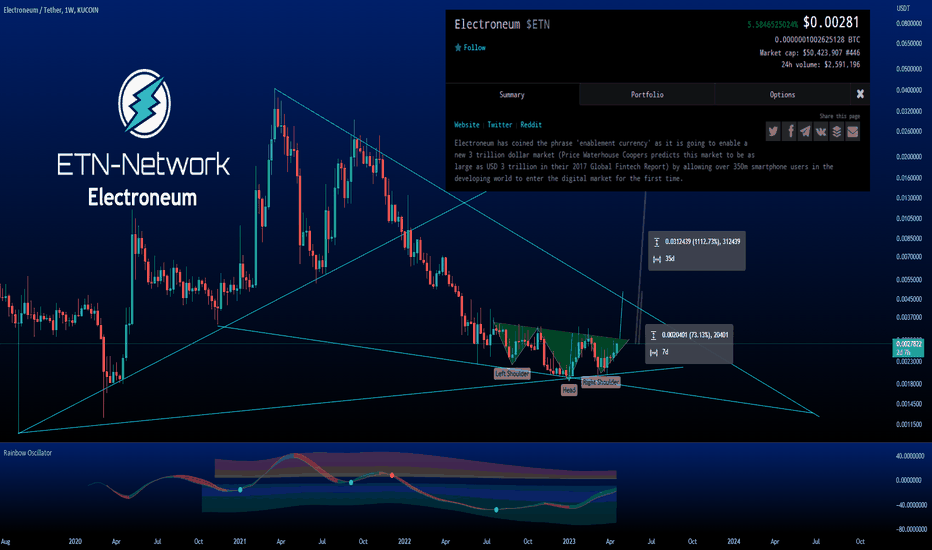This screenshot has width=932, height=550.
Task: Click the 0.0055000 price axis label
Action: coord(909,279)
